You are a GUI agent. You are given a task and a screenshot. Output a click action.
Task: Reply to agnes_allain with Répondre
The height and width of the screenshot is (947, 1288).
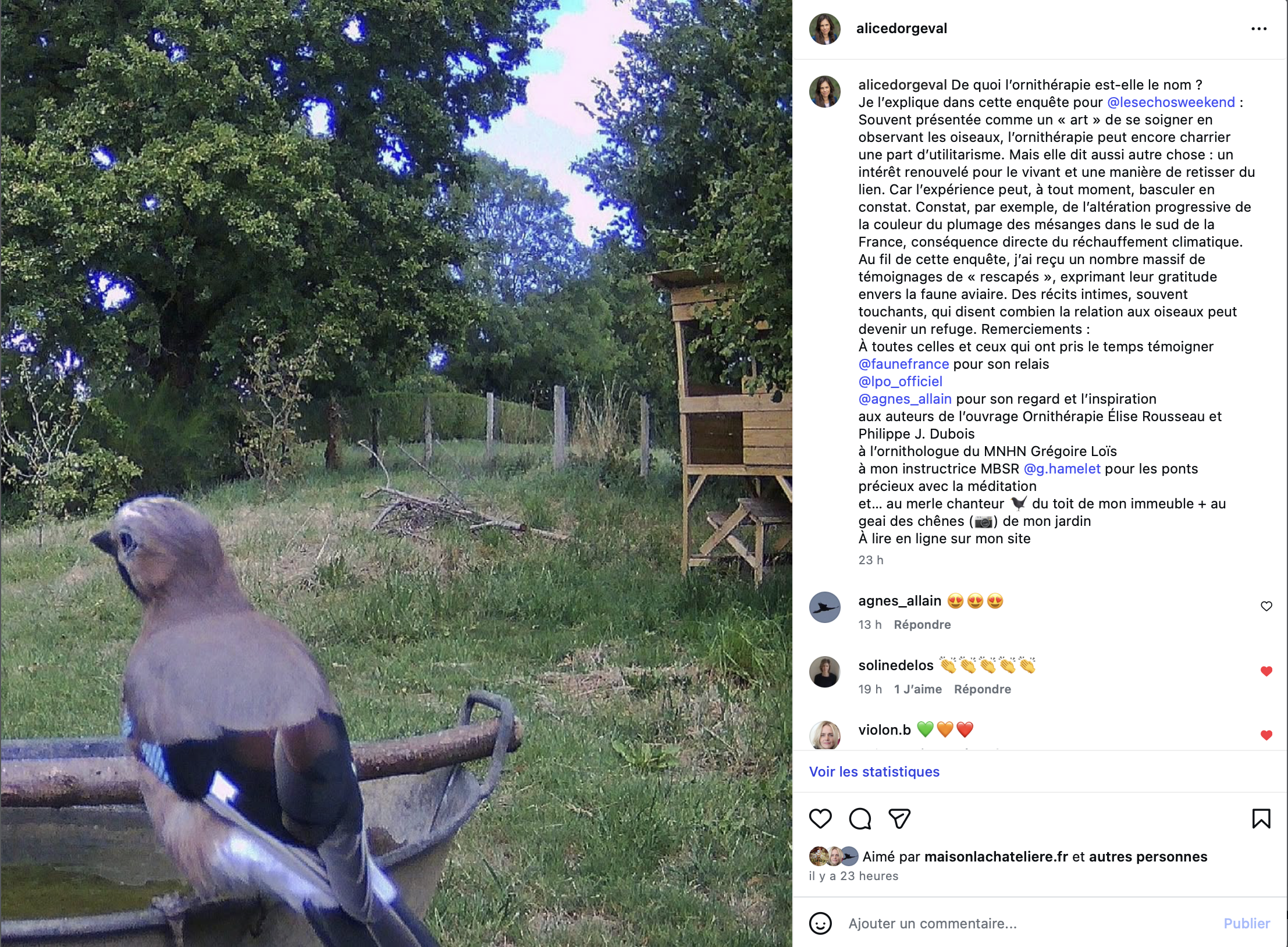pyautogui.click(x=922, y=624)
